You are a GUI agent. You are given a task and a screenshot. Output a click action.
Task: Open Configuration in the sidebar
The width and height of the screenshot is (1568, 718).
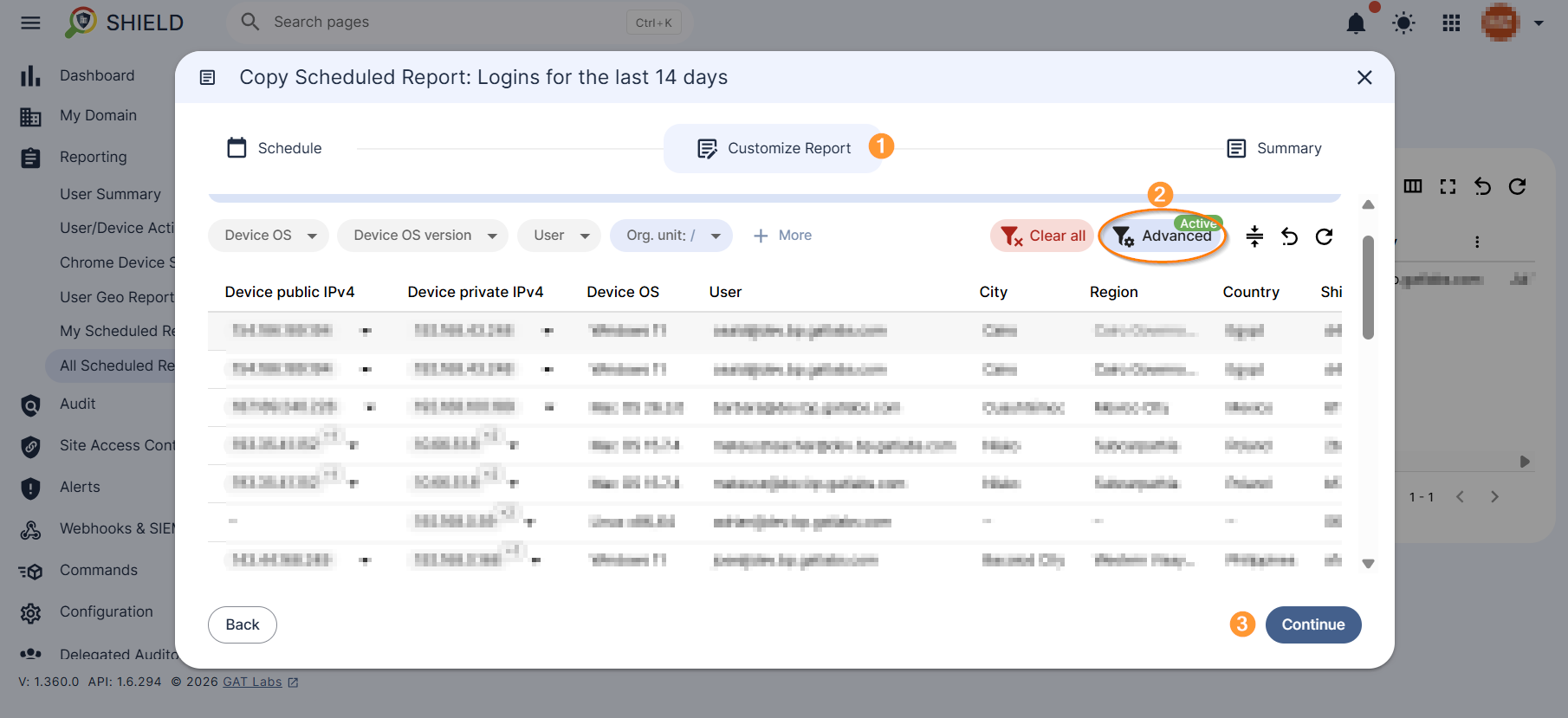106,611
